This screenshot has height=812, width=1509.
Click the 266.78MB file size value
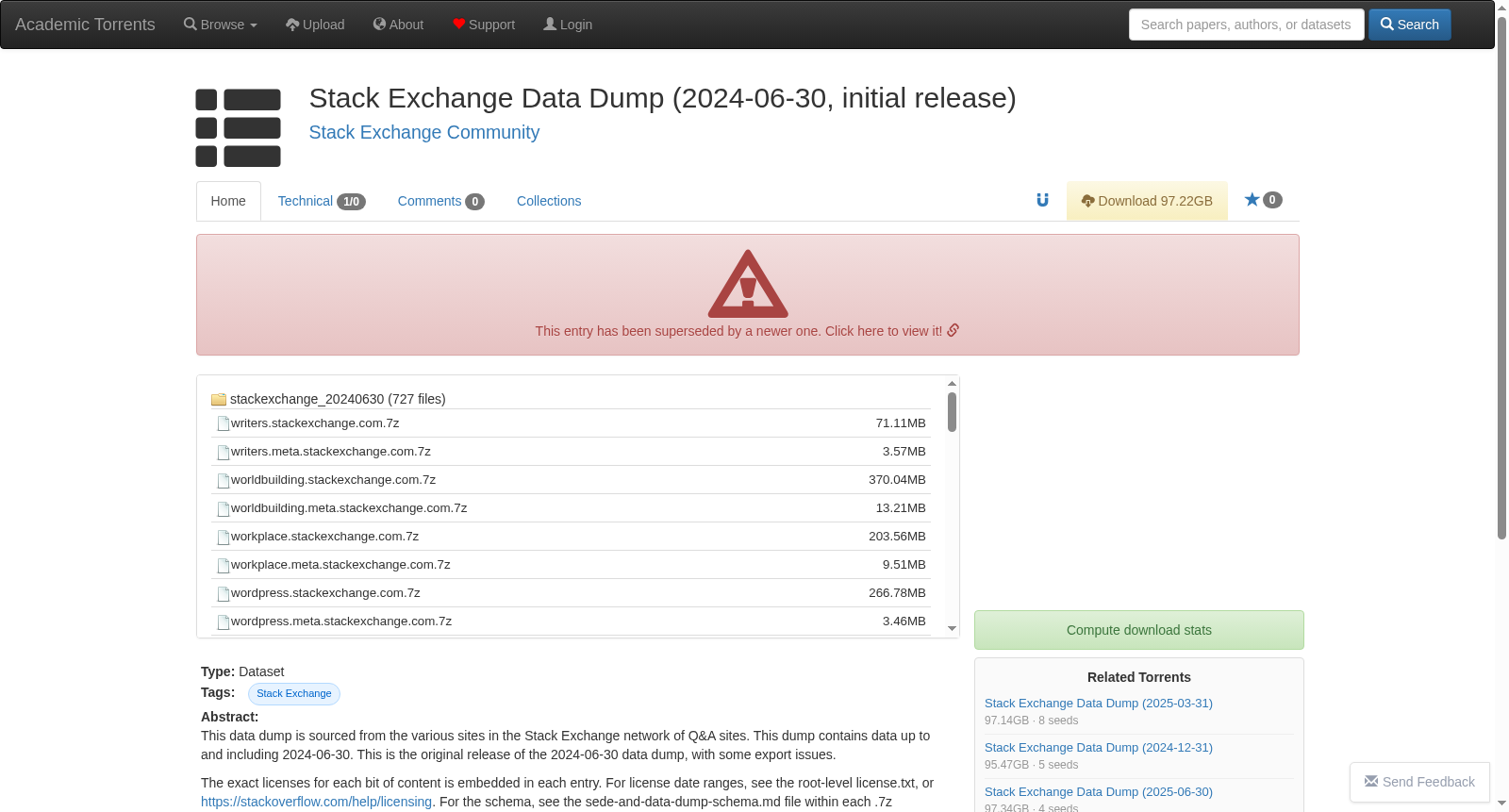[x=897, y=593]
